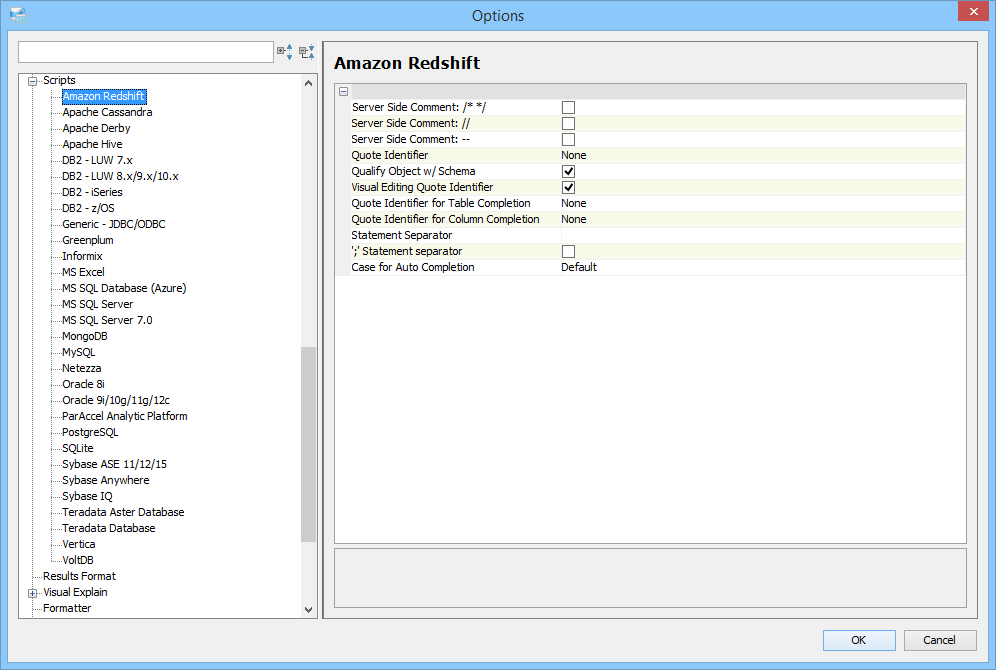This screenshot has height=670, width=996.
Task: Click the Cancel button
Action: coord(939,640)
